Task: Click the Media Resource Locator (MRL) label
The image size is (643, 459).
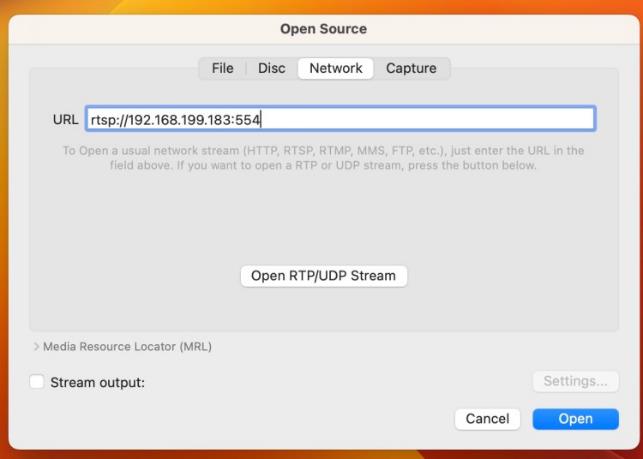Action: 127,347
